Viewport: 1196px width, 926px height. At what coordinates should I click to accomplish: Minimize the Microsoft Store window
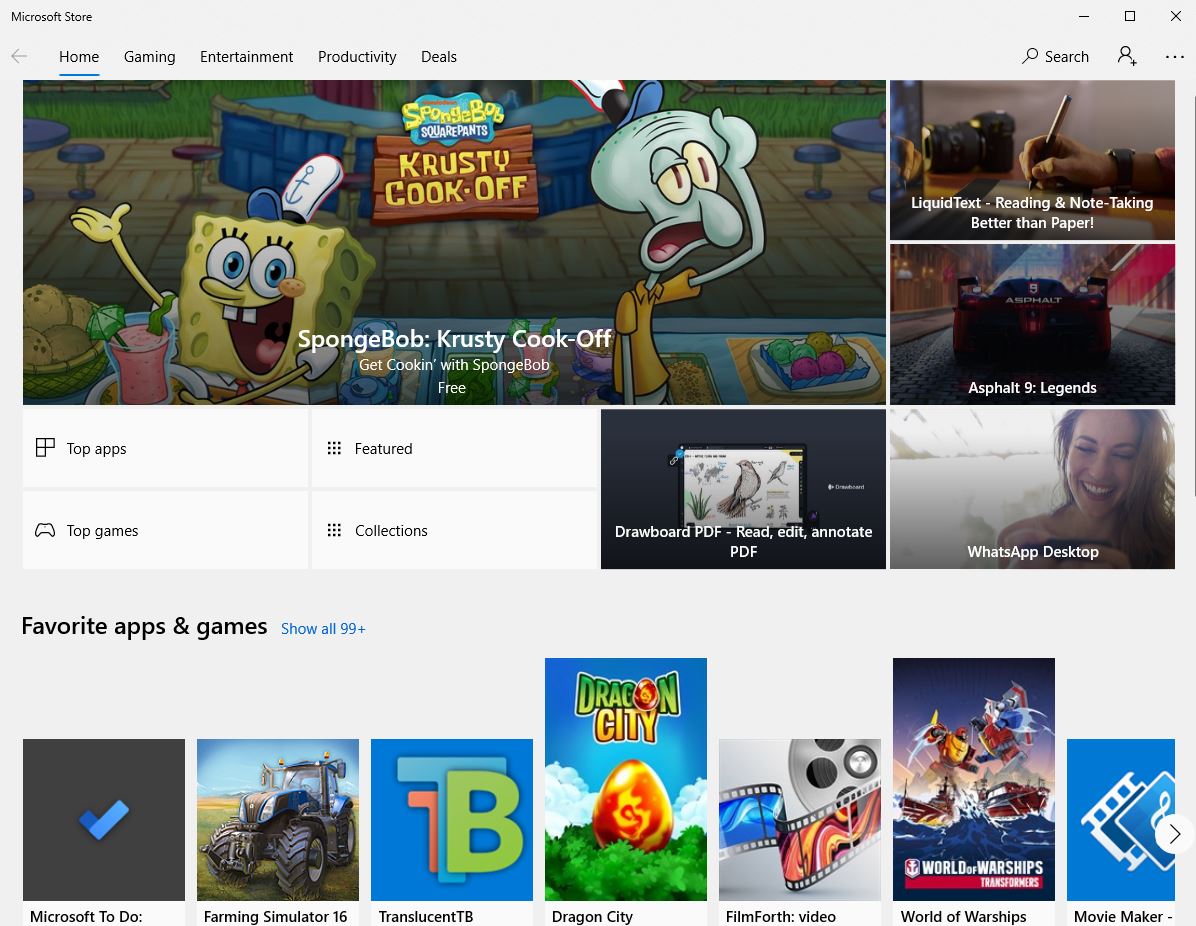1084,16
